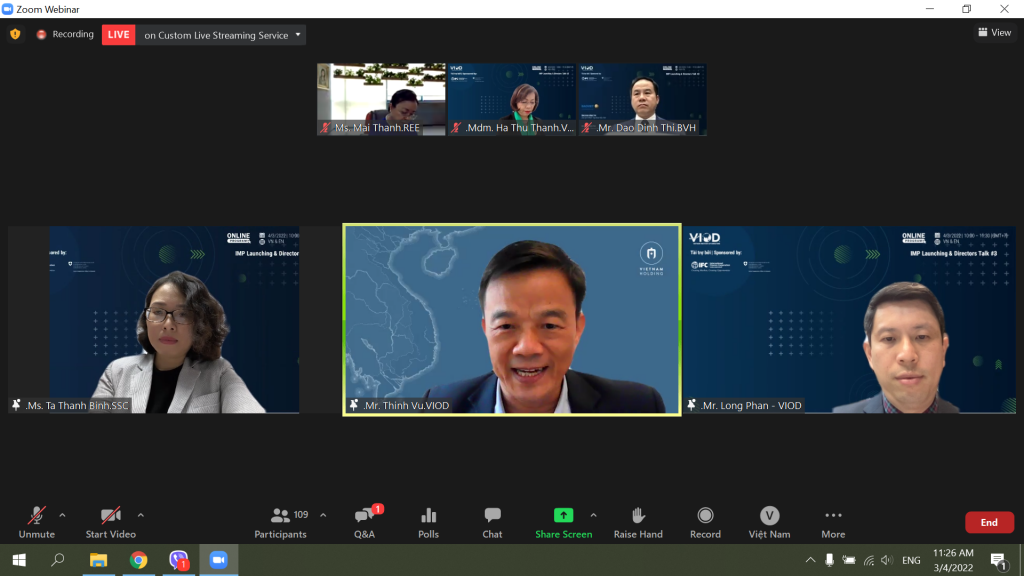Open Google Chrome from the taskbar
Screen dimensions: 1024x576
138,560
